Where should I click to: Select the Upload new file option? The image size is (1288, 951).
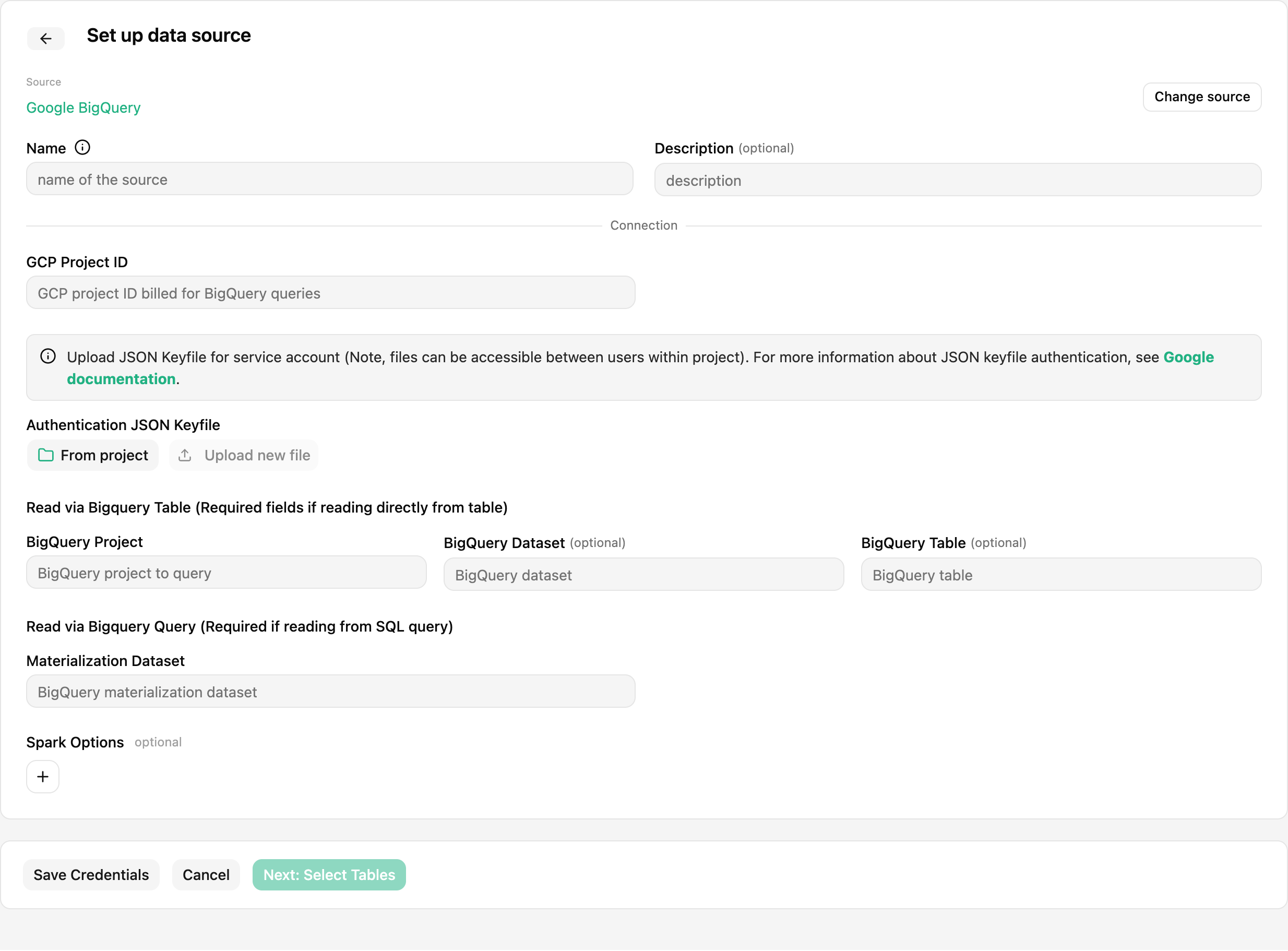point(243,455)
